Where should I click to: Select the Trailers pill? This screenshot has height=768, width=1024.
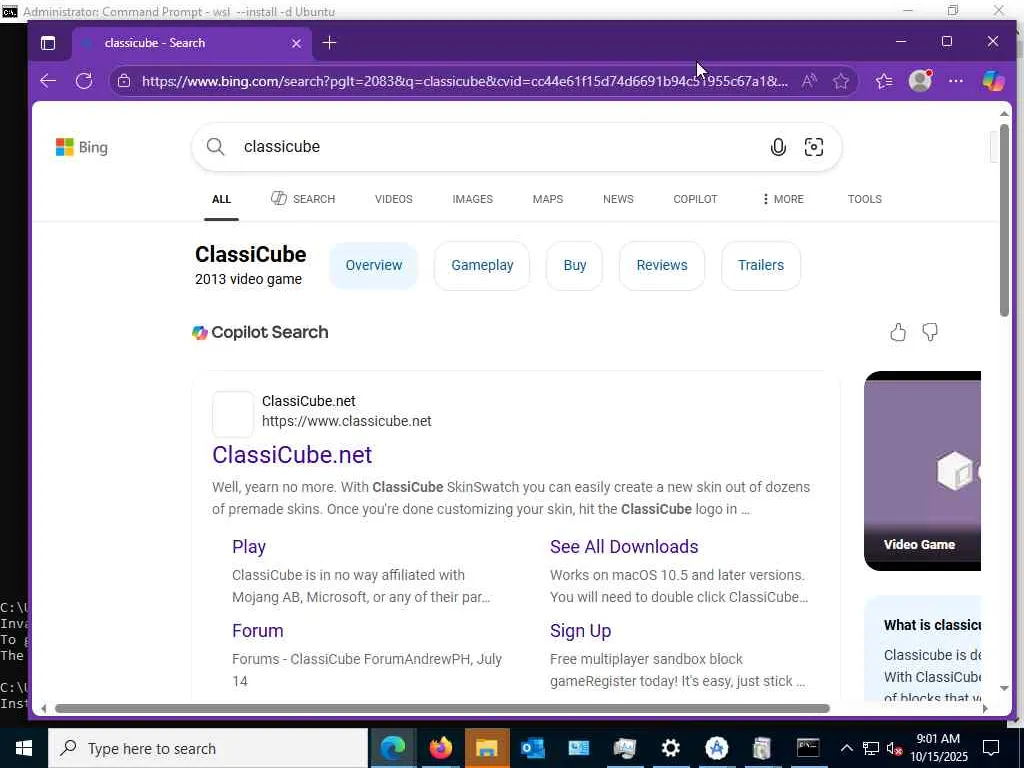[x=761, y=265]
